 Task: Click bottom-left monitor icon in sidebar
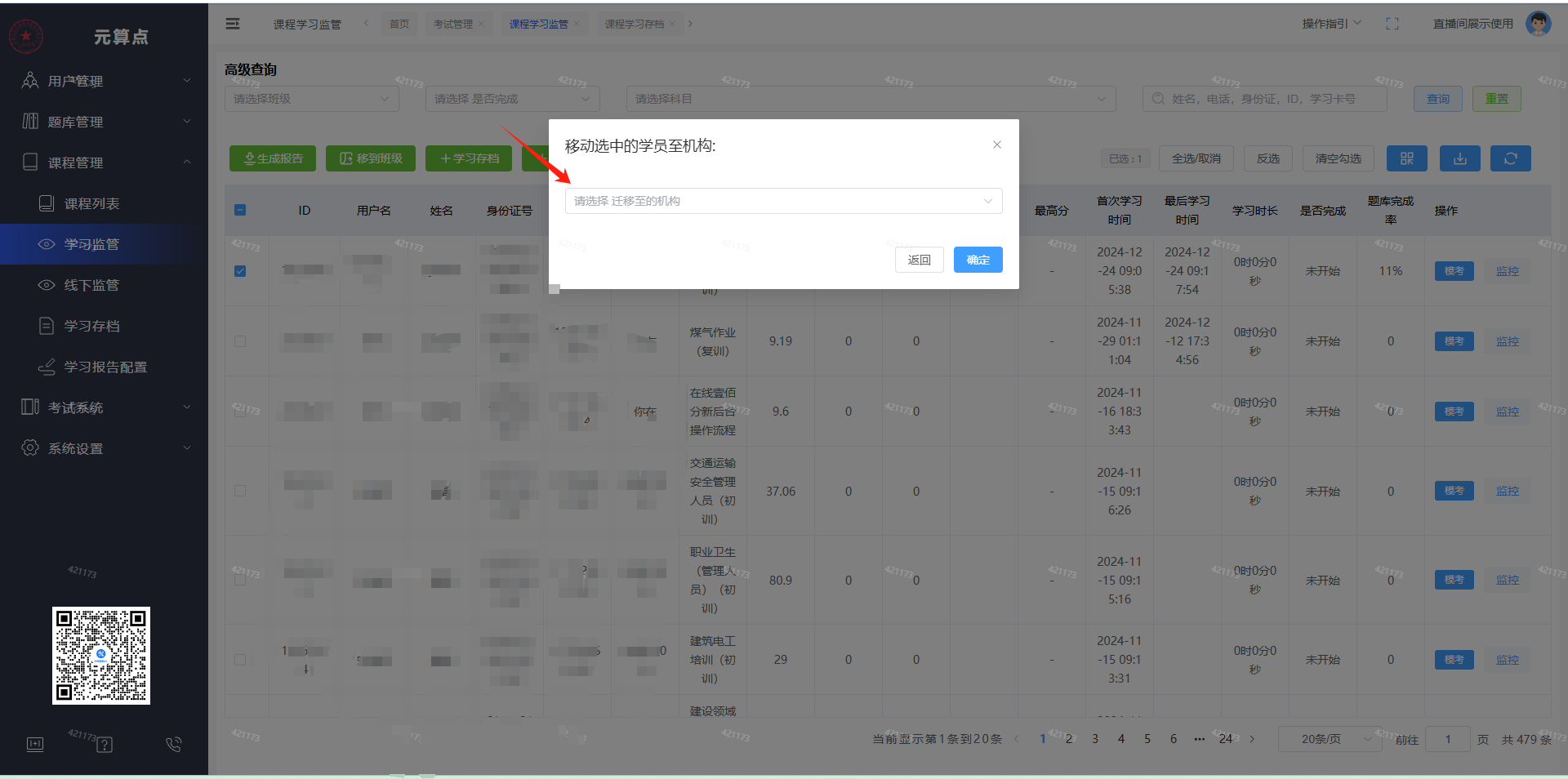[x=35, y=744]
